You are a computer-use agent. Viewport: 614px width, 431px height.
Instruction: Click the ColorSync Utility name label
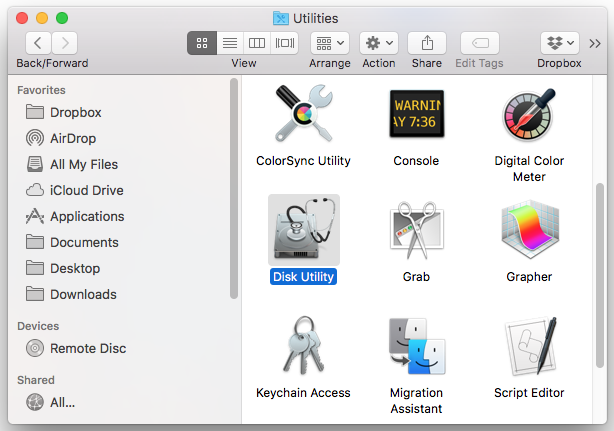pos(303,161)
